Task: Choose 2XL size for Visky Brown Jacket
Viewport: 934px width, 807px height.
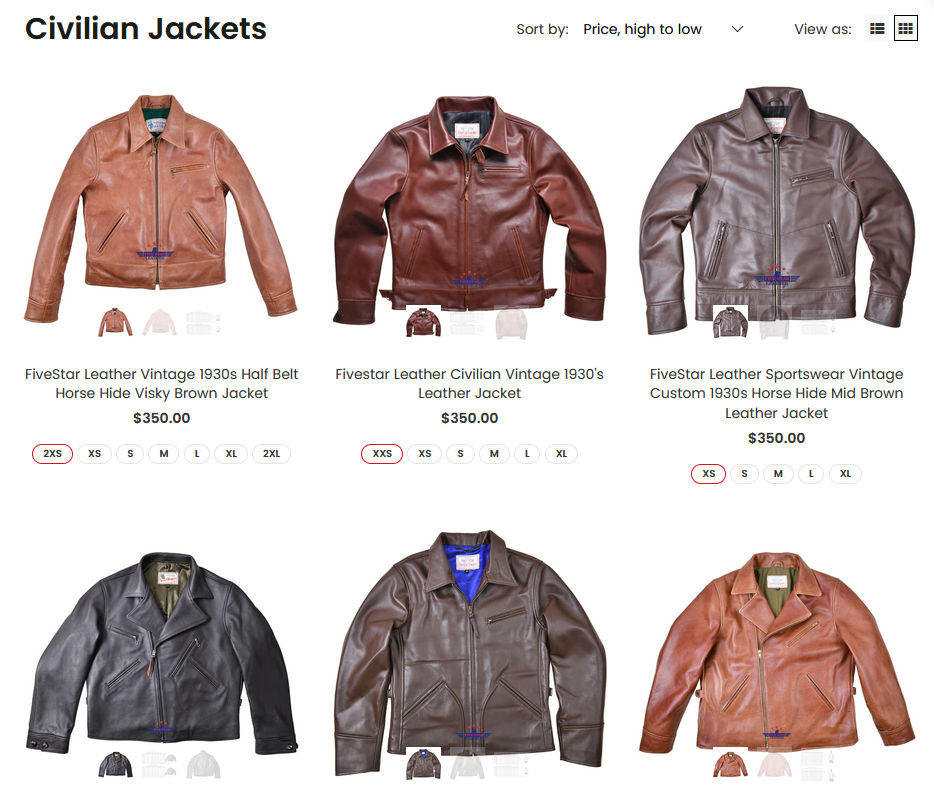Action: (x=272, y=454)
